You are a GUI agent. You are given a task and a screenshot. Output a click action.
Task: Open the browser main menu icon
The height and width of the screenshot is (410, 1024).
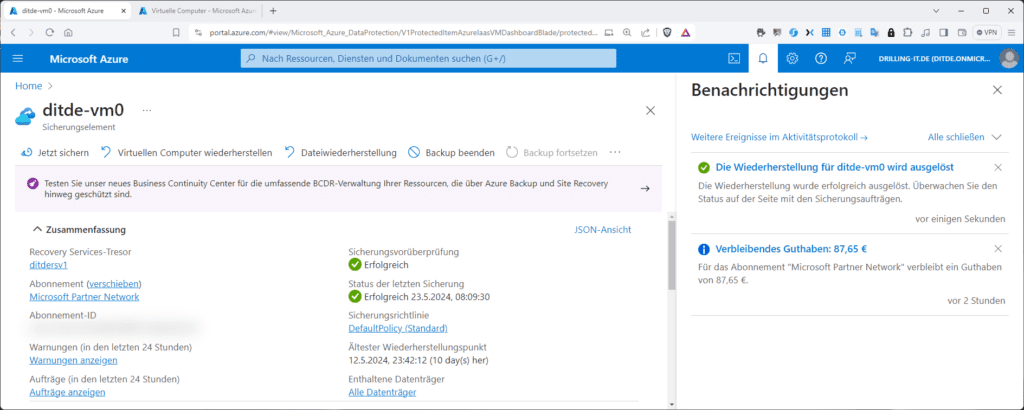point(1011,33)
